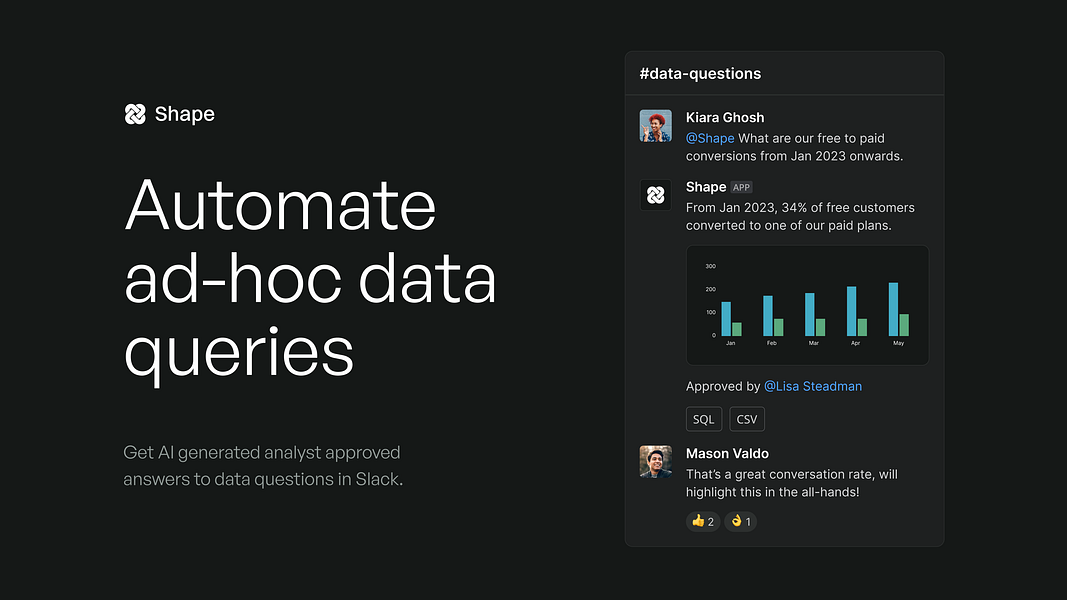Image resolution: width=1067 pixels, height=600 pixels.
Task: Select the Kiara Ghosh username
Action: [x=725, y=118]
